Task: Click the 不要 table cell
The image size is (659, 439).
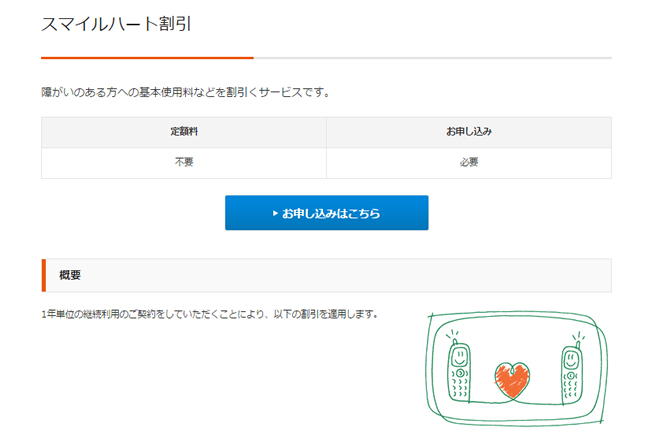Action: [x=184, y=163]
